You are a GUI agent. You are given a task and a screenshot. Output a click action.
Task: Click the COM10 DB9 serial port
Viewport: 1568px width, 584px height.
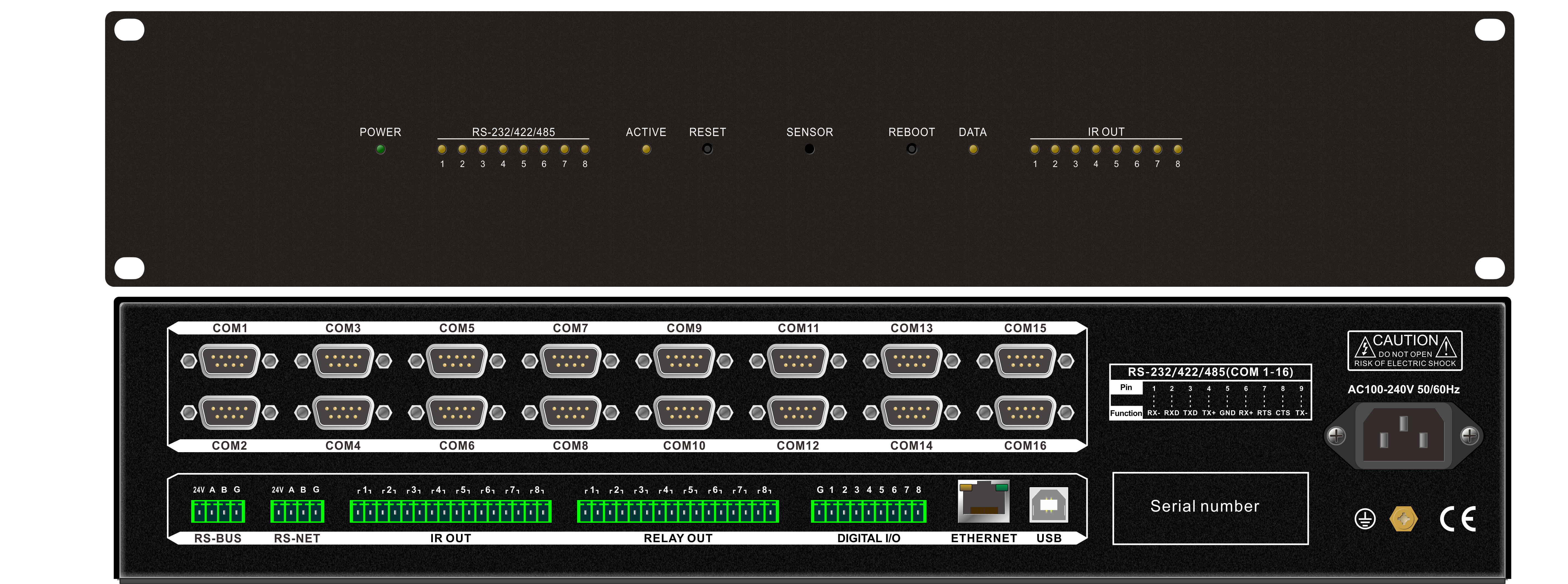coord(684,413)
